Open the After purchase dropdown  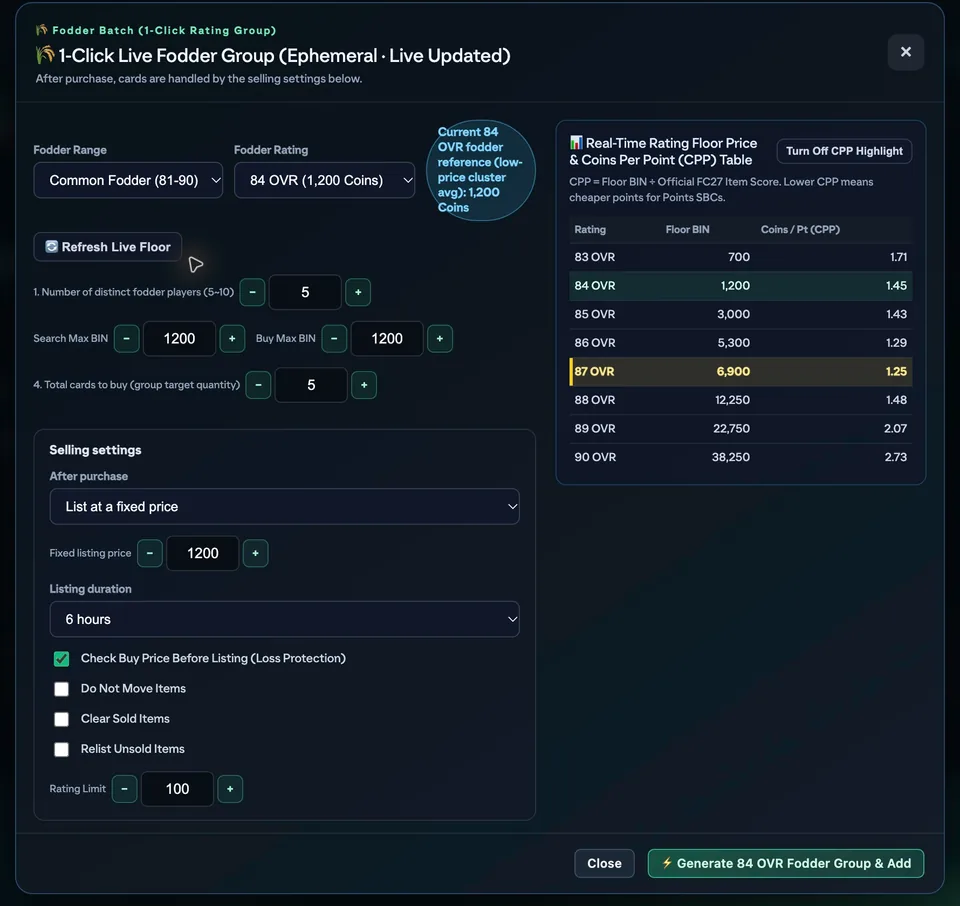[x=285, y=506]
